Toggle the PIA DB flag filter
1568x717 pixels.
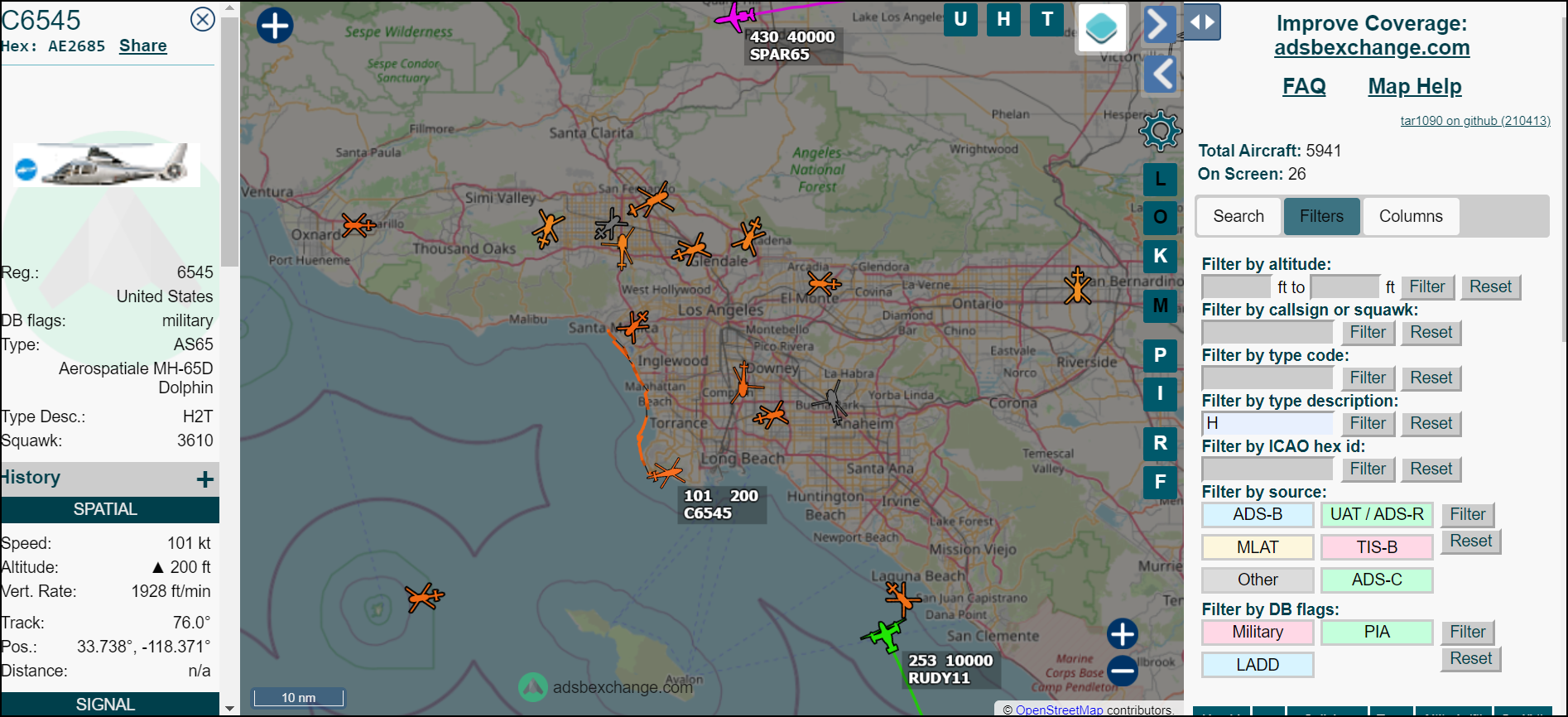tap(1377, 632)
